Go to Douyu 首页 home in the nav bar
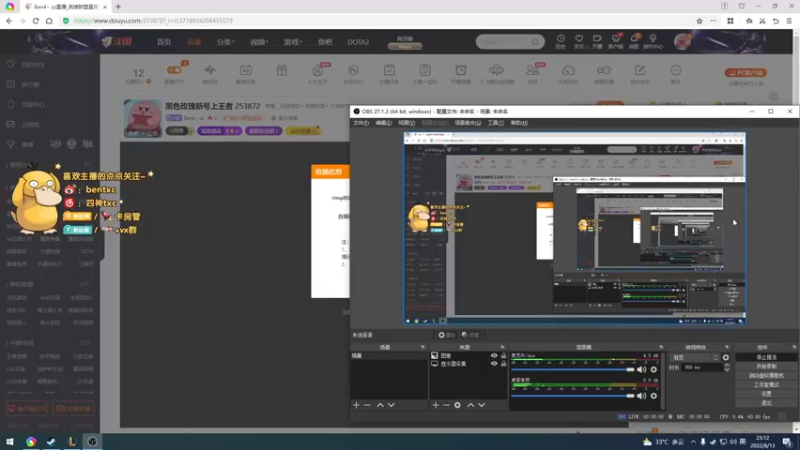This screenshot has height=450, width=800. pos(164,42)
